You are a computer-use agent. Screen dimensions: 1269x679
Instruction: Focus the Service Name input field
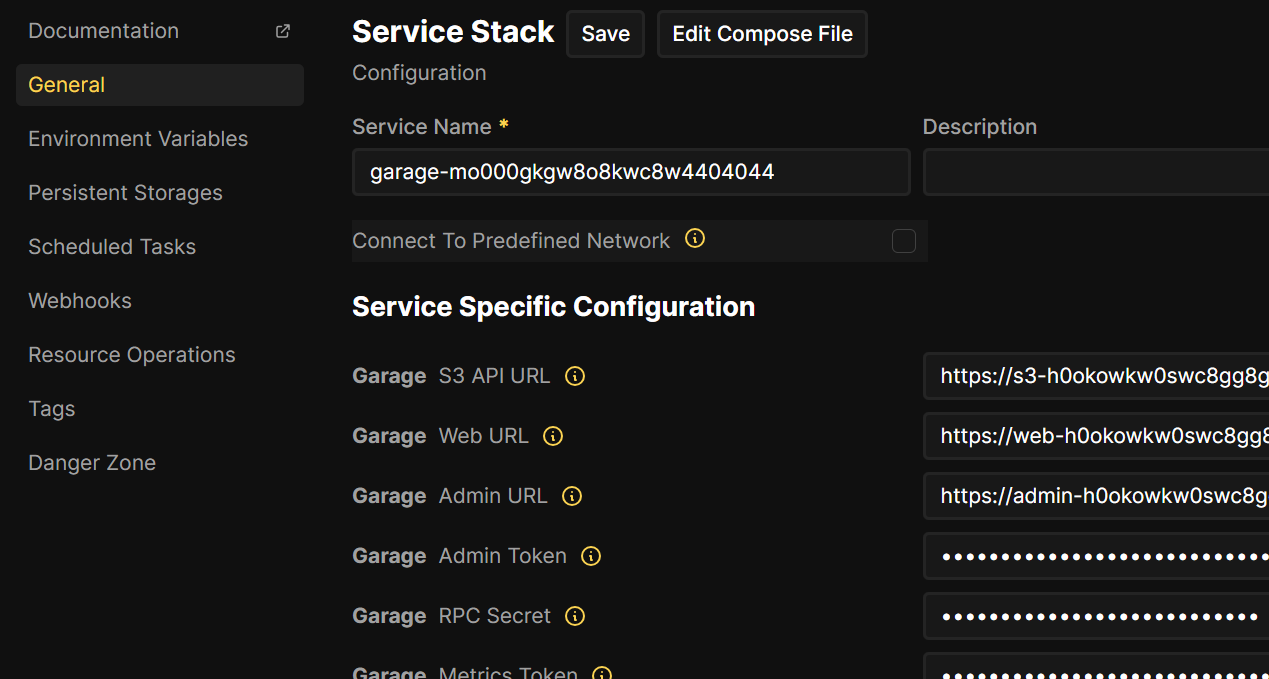[631, 172]
